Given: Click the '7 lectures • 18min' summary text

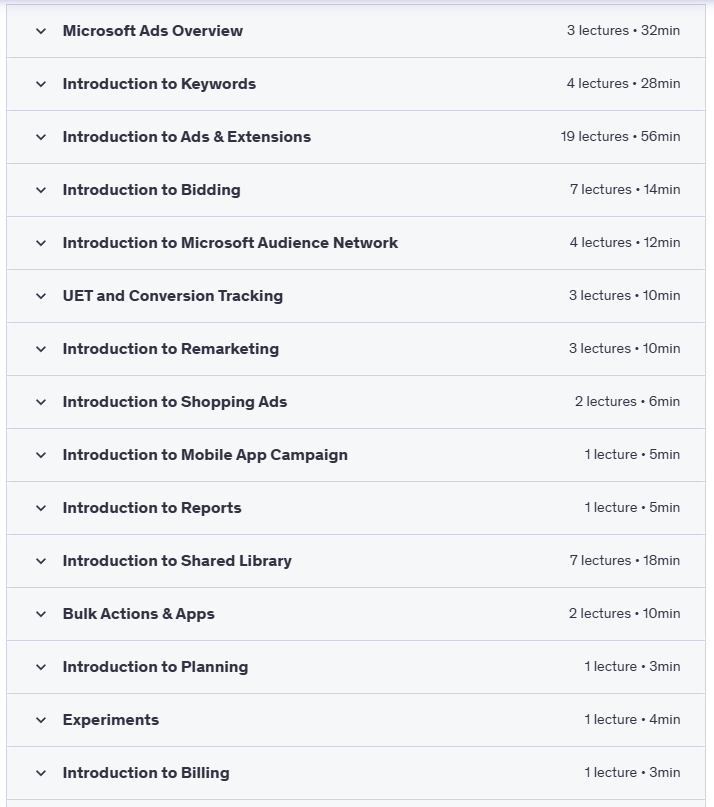Looking at the screenshot, I should point(625,561).
